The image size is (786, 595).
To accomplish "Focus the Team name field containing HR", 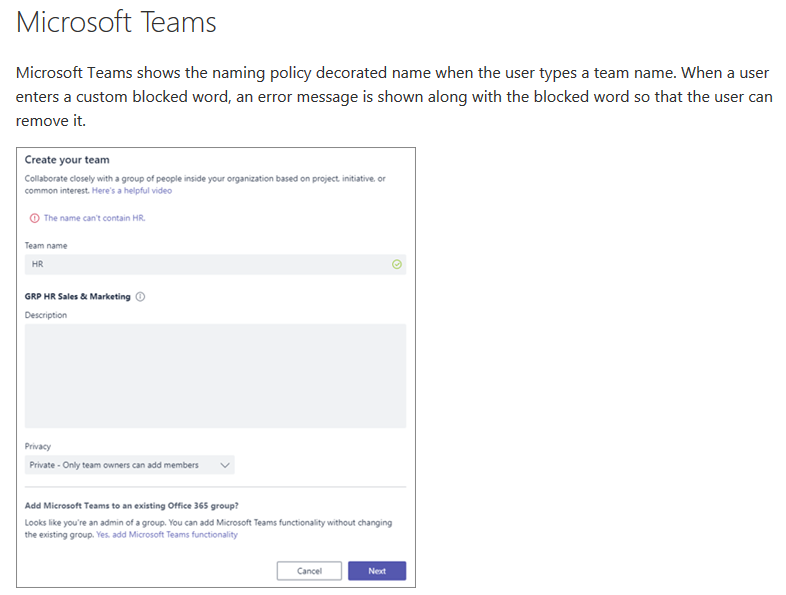I will (x=200, y=265).
